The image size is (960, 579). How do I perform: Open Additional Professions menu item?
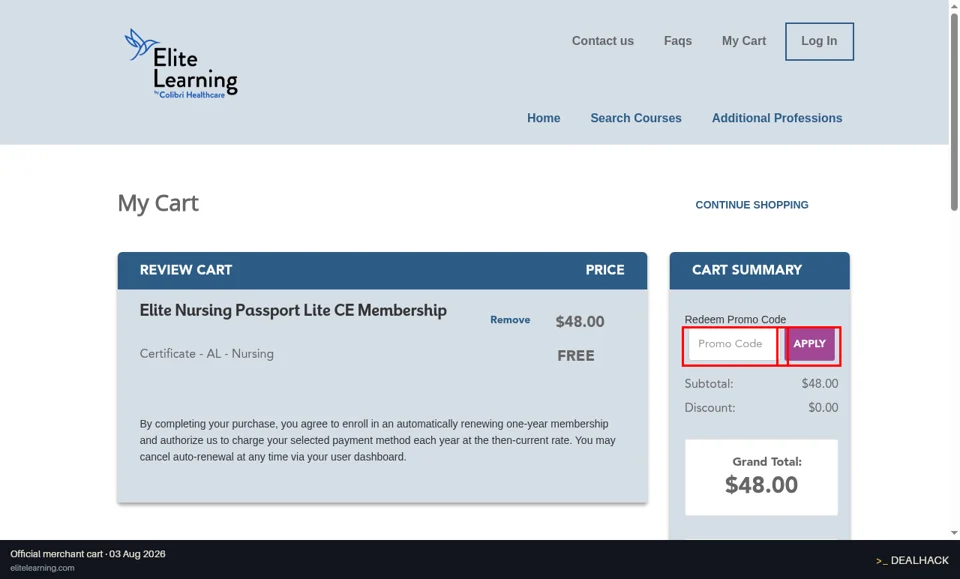776,118
